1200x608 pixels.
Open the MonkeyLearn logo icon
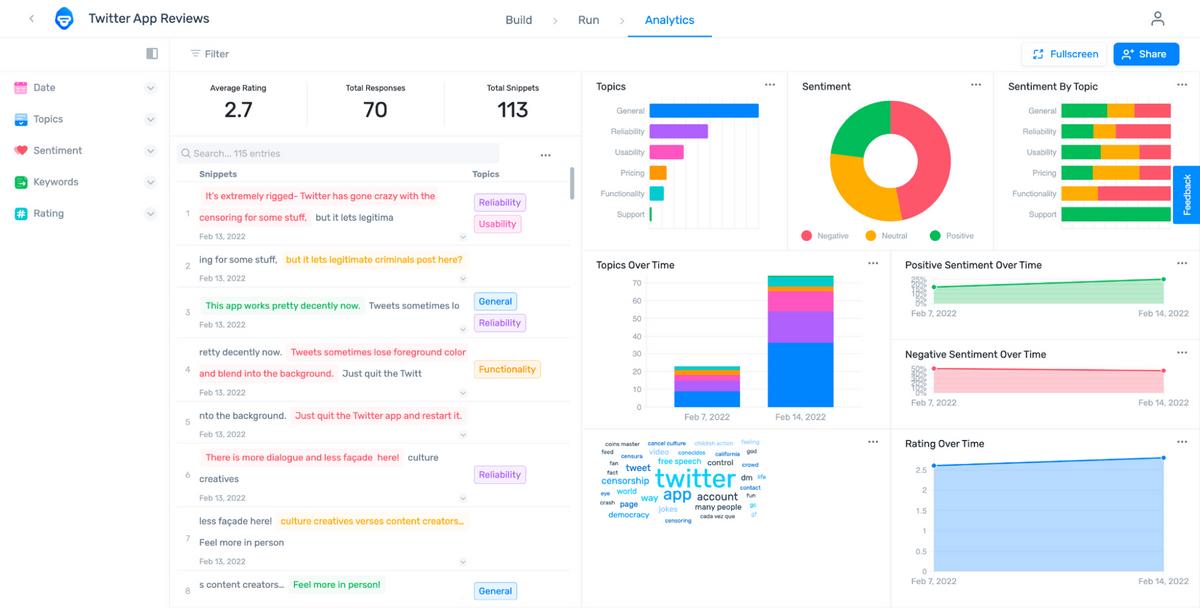[x=64, y=19]
